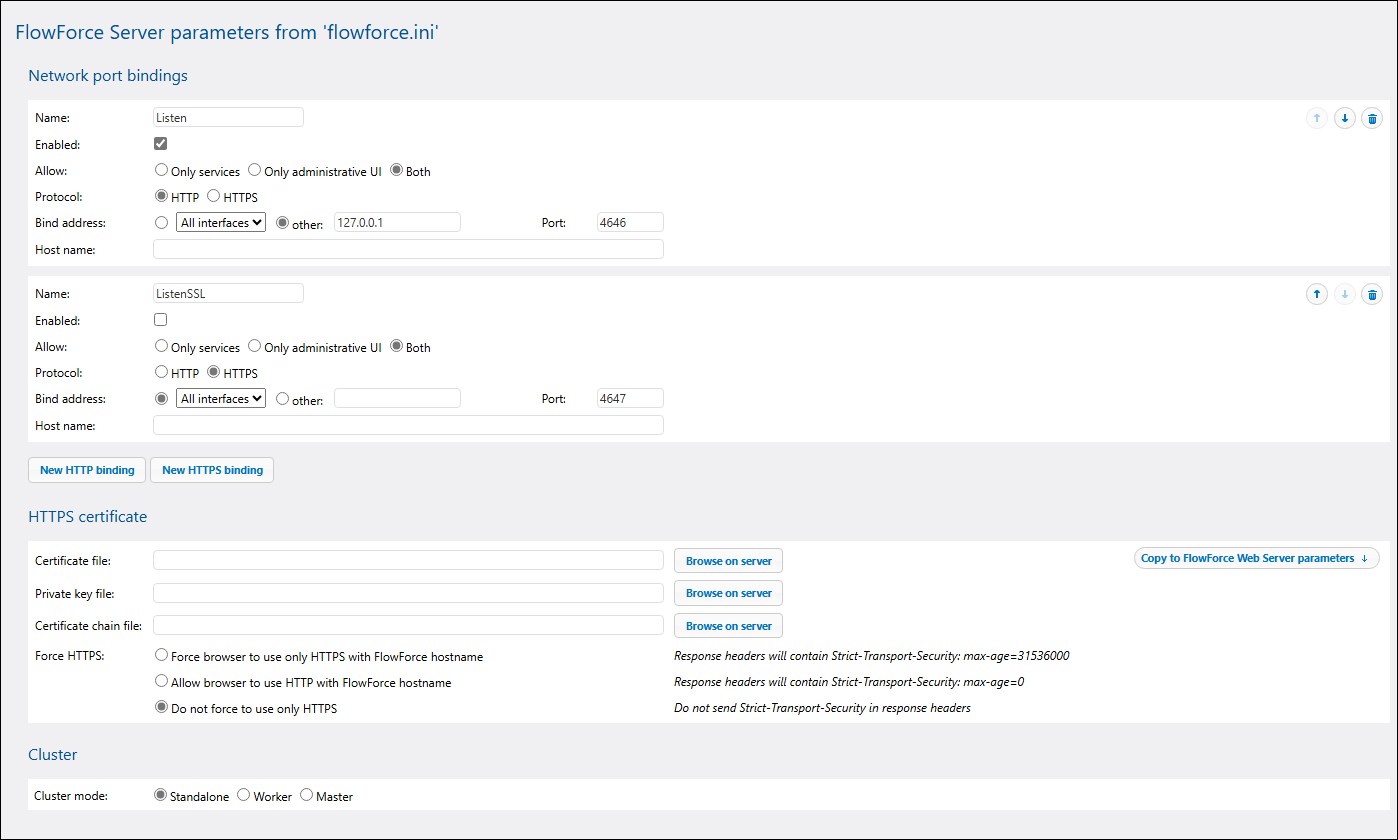The image size is (1398, 840).
Task: Click the Port field showing 4646
Action: click(629, 222)
